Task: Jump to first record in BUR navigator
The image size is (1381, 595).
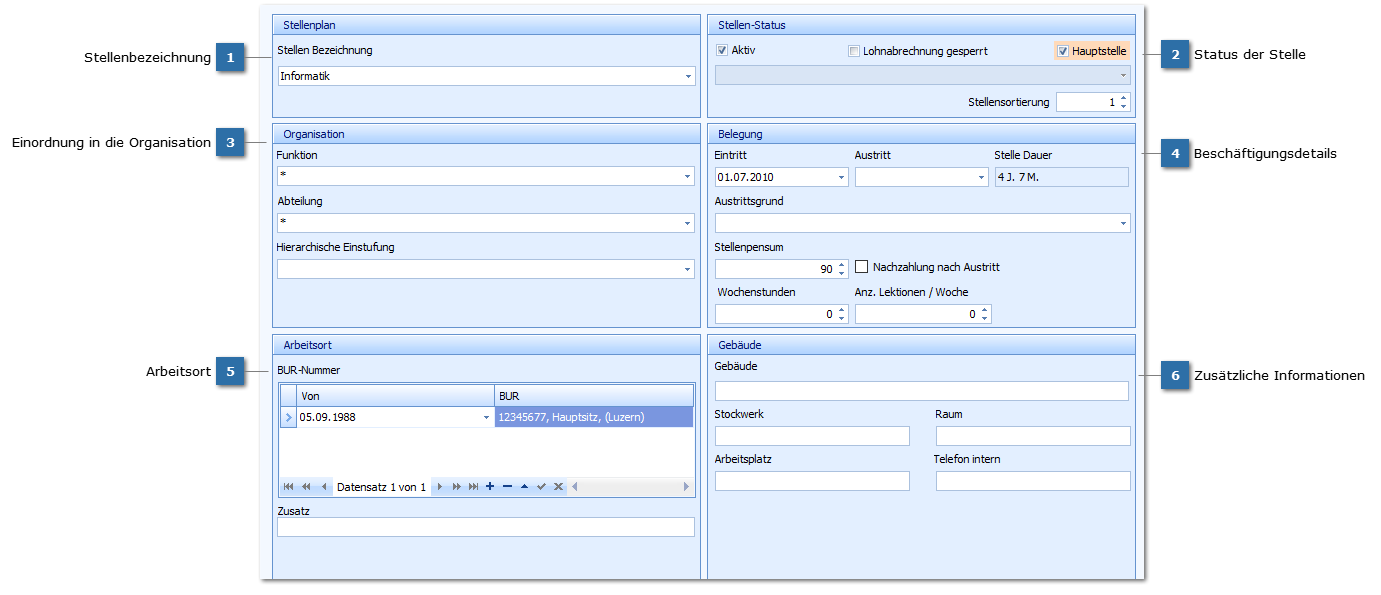Action: pos(288,487)
